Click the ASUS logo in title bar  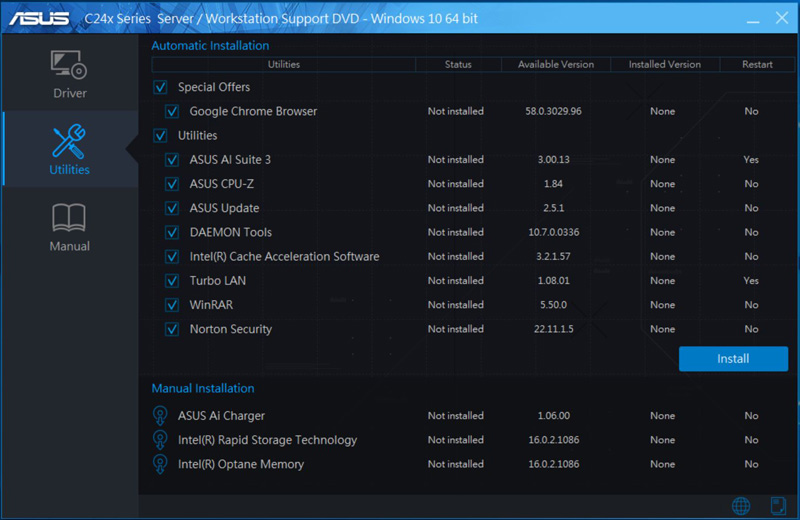click(40, 18)
